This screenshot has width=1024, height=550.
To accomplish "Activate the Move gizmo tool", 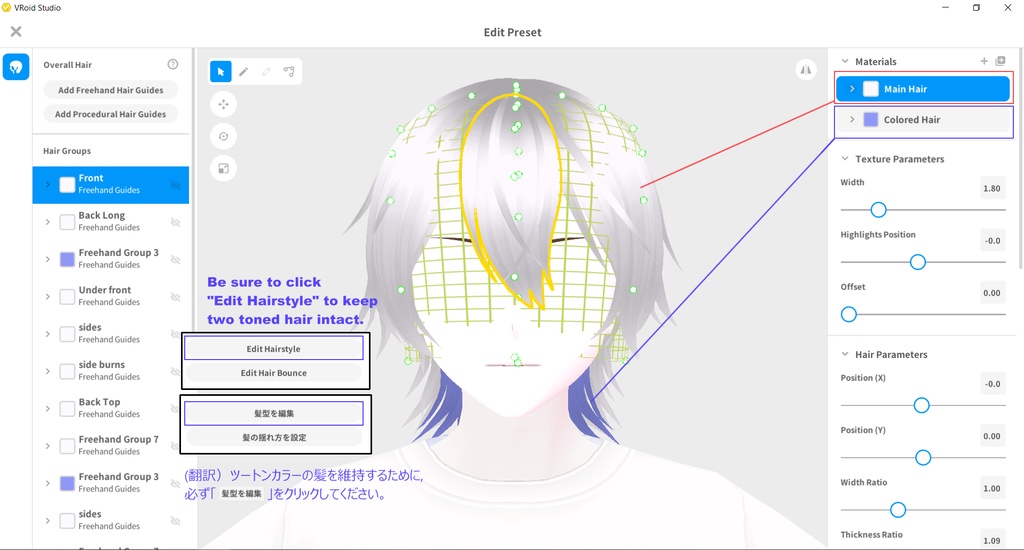I will click(223, 105).
